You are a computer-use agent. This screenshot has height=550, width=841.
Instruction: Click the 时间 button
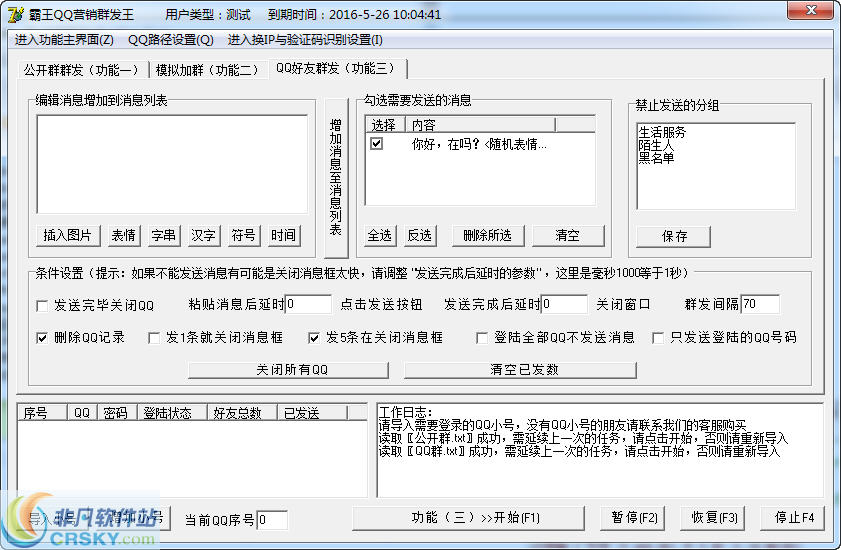(x=284, y=236)
